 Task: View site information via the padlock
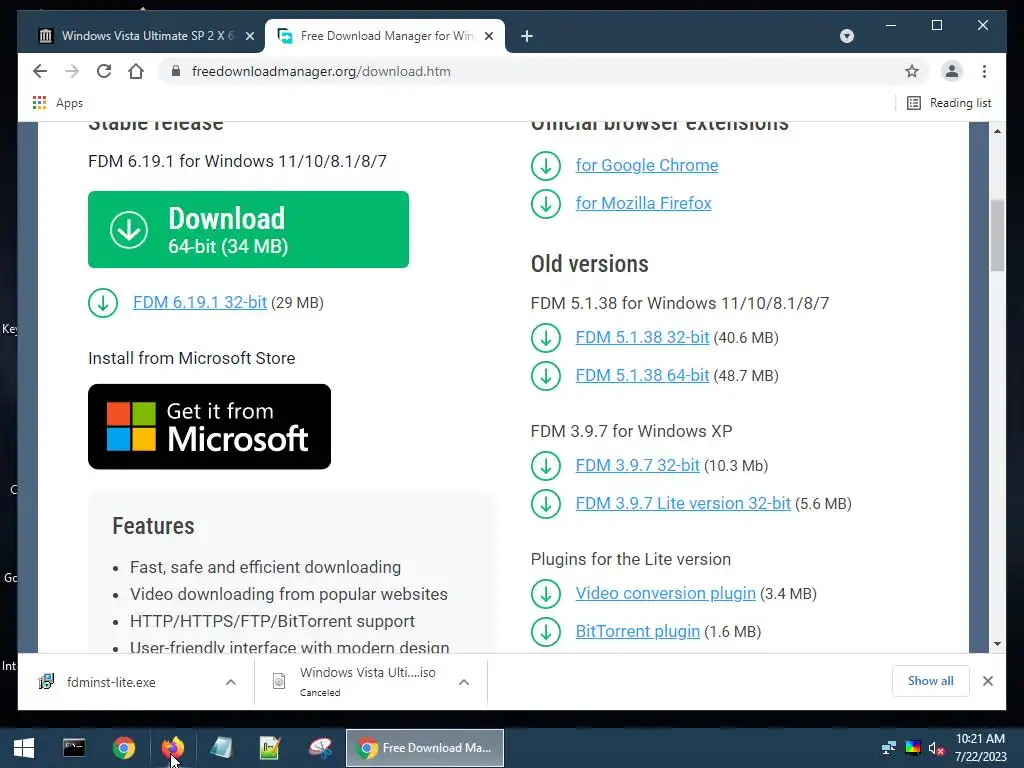coord(176,71)
